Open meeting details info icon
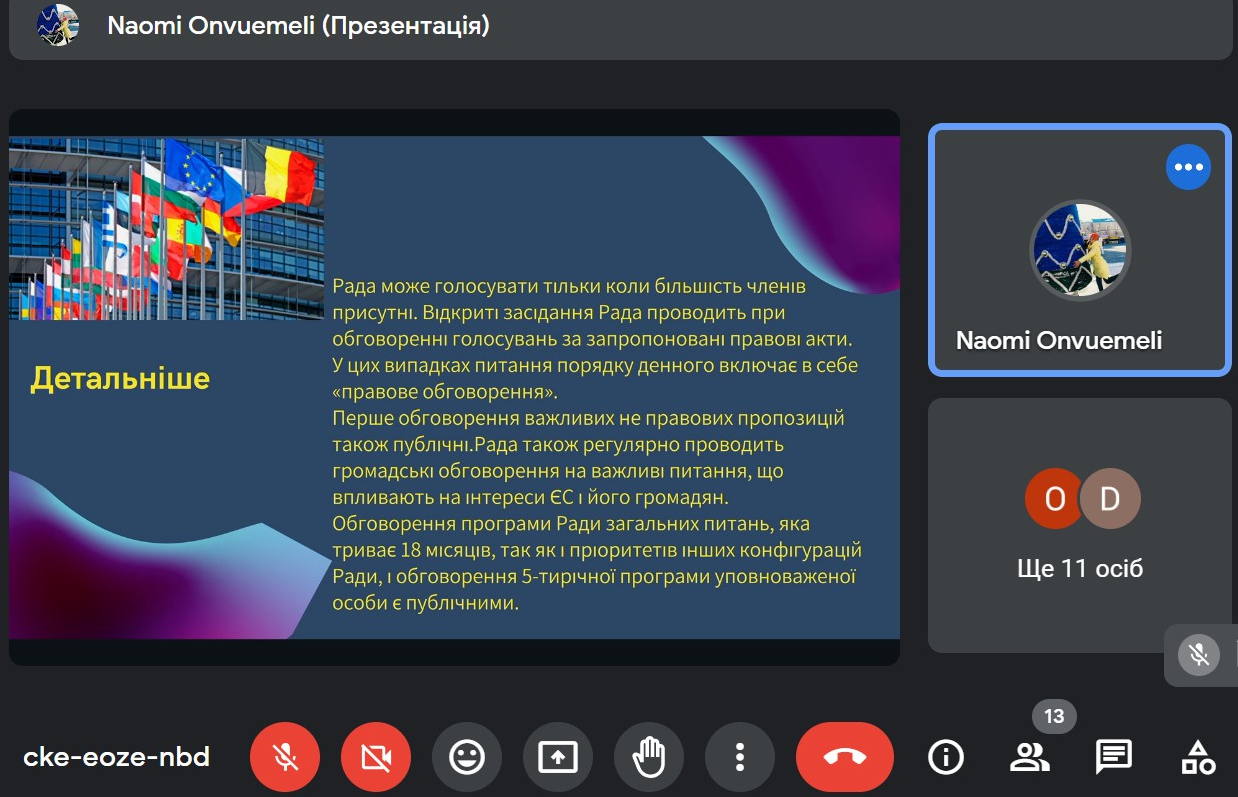This screenshot has width=1238, height=797. click(x=945, y=757)
